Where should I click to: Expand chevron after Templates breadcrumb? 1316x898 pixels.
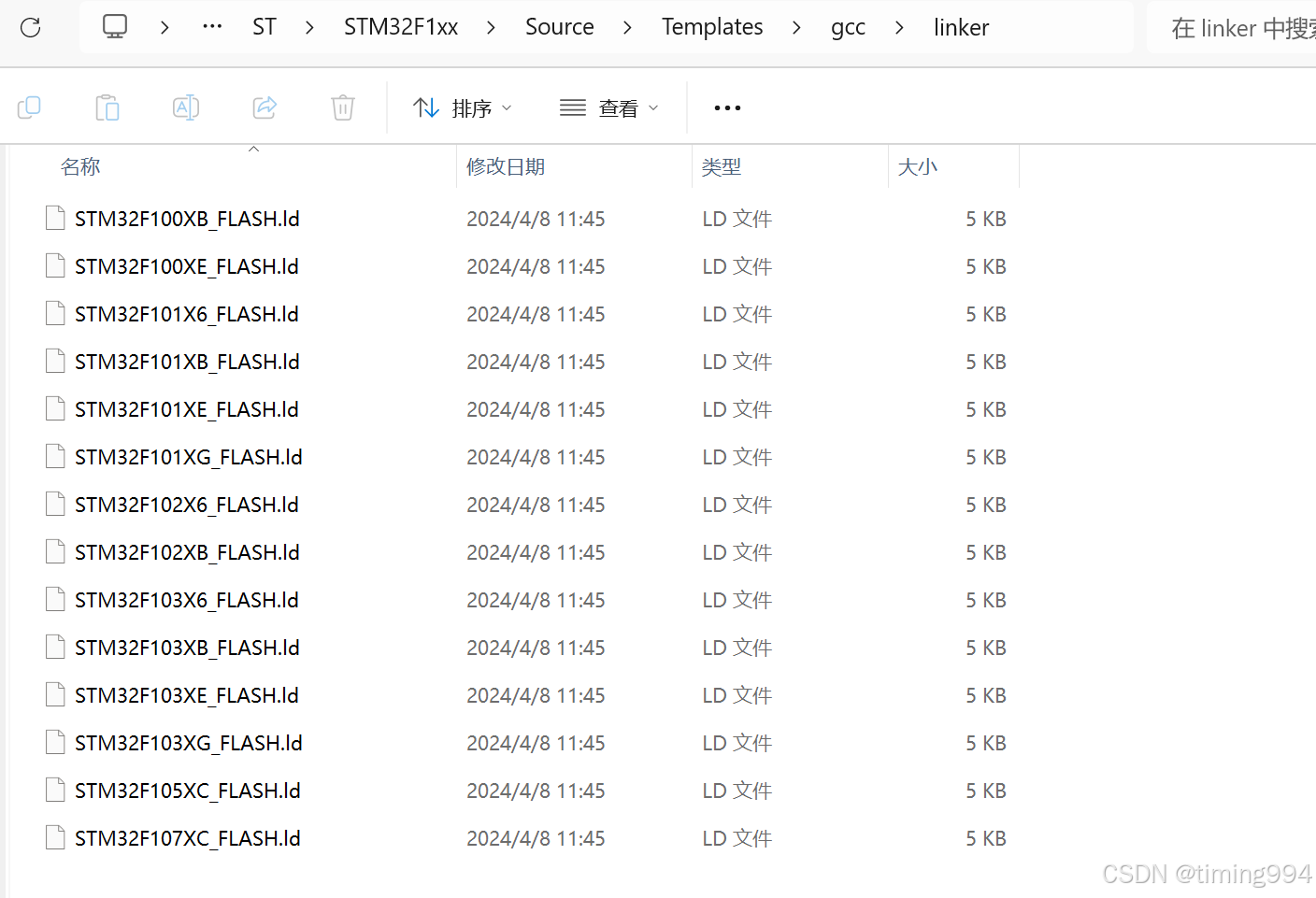[x=796, y=27]
